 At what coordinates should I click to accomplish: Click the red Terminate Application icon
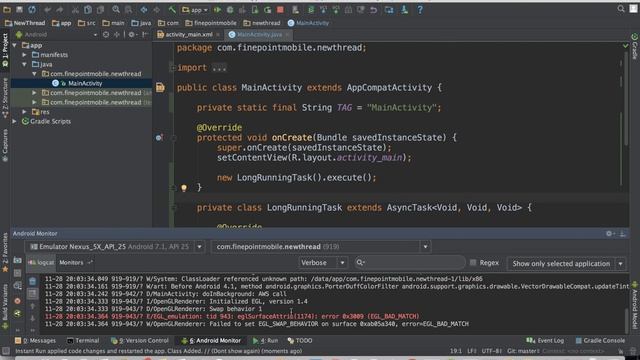pos(18,301)
